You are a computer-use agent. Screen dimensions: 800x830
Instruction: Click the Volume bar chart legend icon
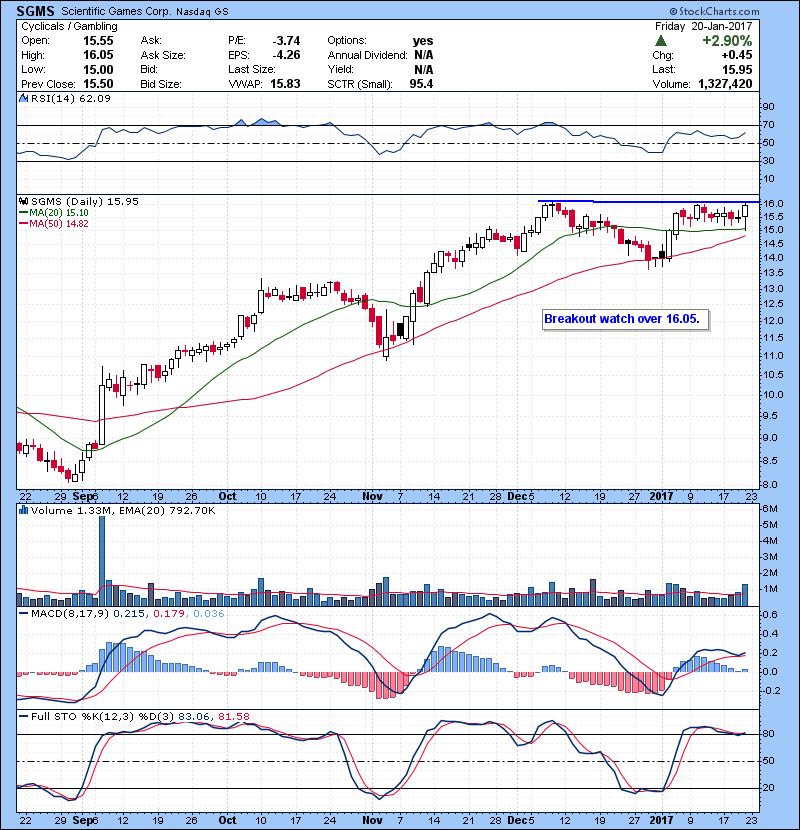pos(23,510)
